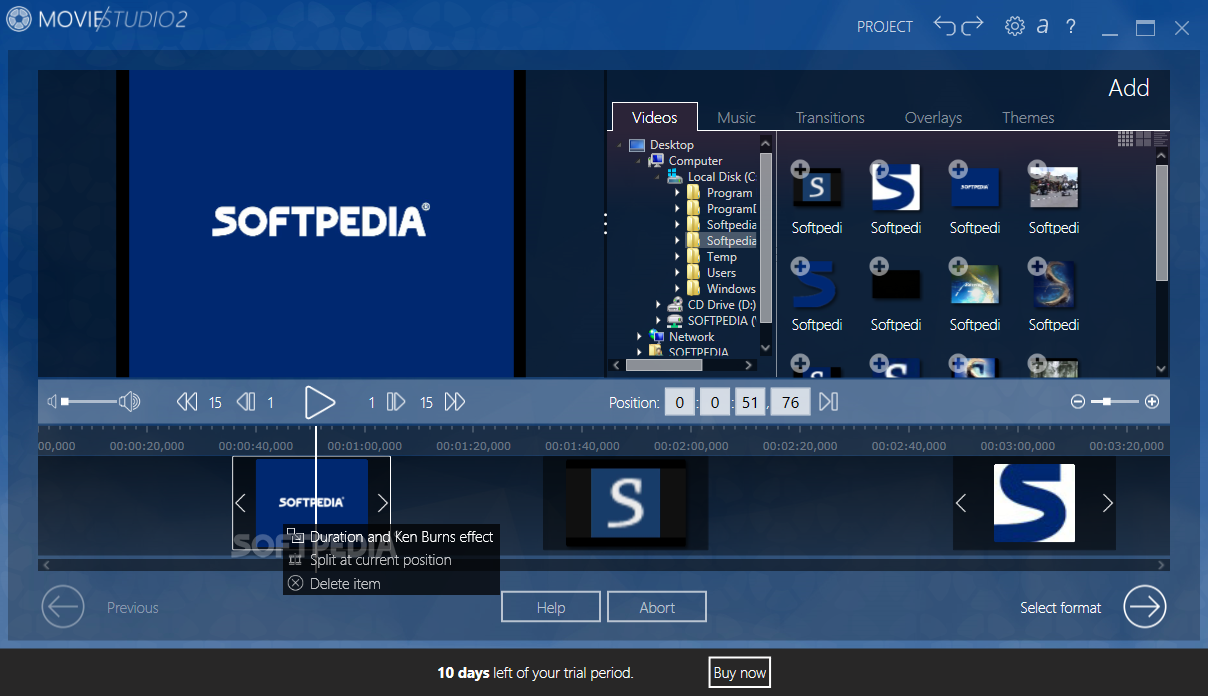This screenshot has width=1208, height=696.
Task: Open the Videos tab
Action: 655,117
